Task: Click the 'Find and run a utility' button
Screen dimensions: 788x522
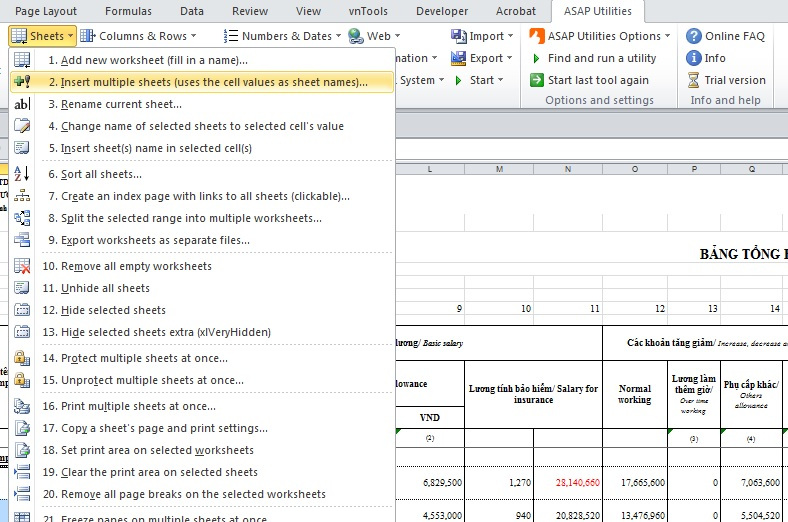Action: [594, 58]
